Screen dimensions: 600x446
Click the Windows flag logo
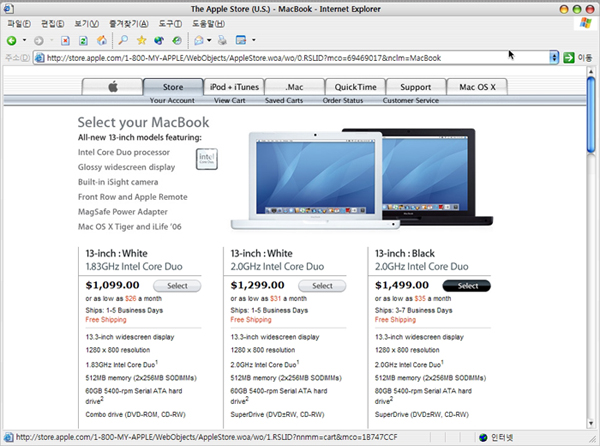click(585, 23)
